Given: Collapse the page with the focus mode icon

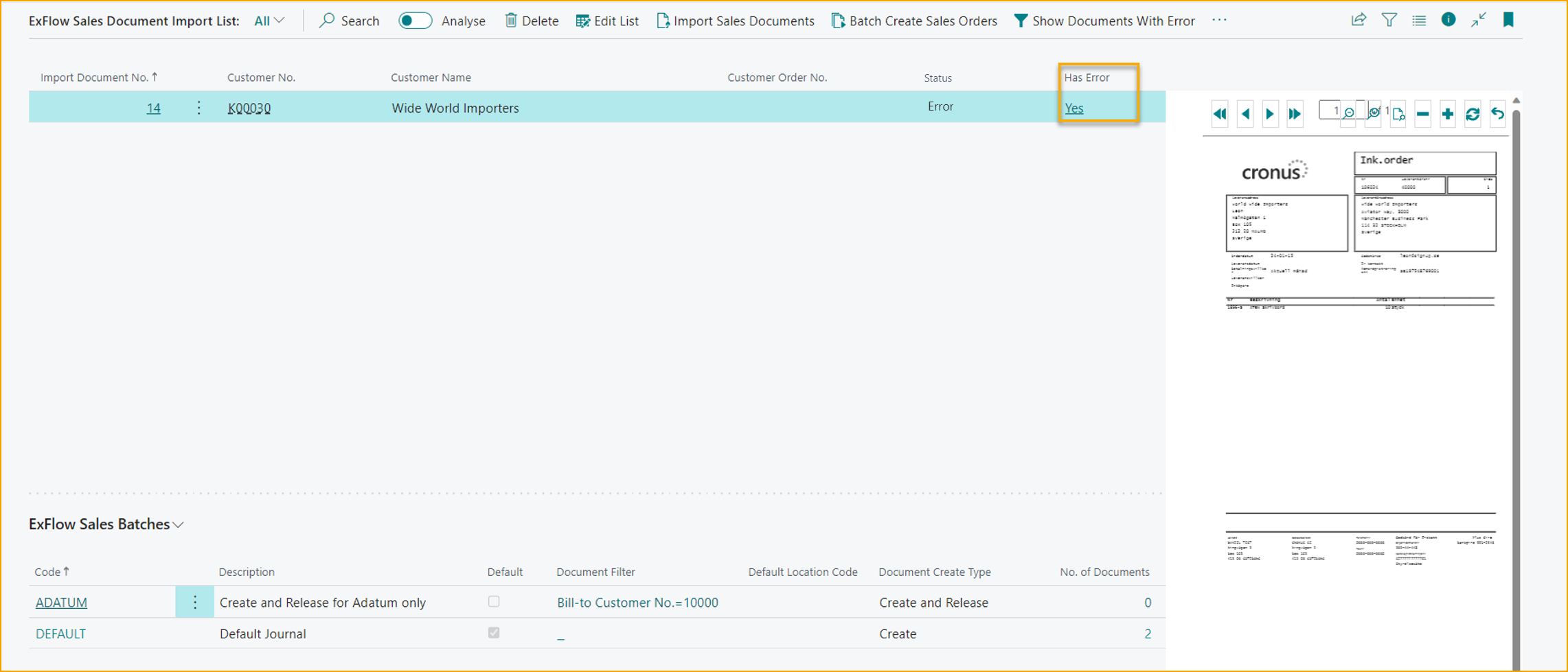Looking at the screenshot, I should tap(1478, 20).
